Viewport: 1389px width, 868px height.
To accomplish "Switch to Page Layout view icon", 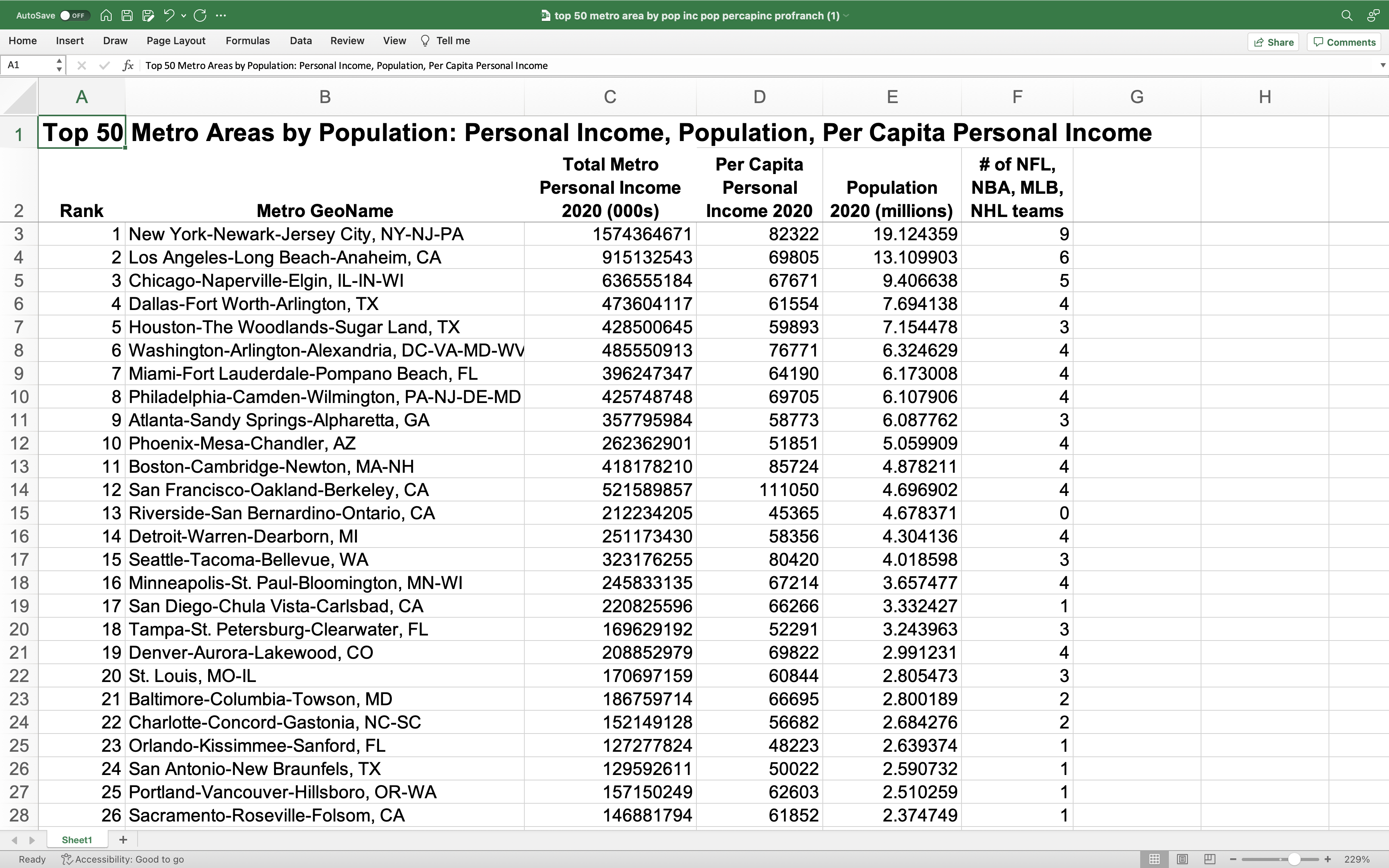I will [x=1182, y=859].
